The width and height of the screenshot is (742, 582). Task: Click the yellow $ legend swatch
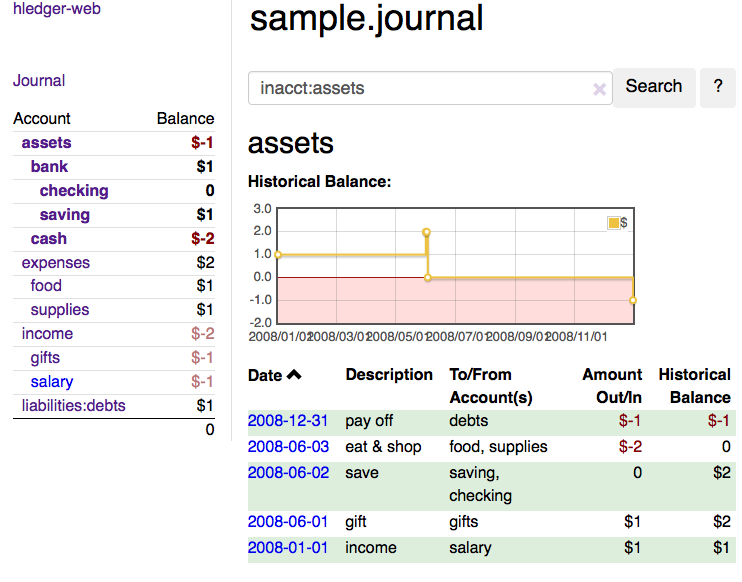613,223
